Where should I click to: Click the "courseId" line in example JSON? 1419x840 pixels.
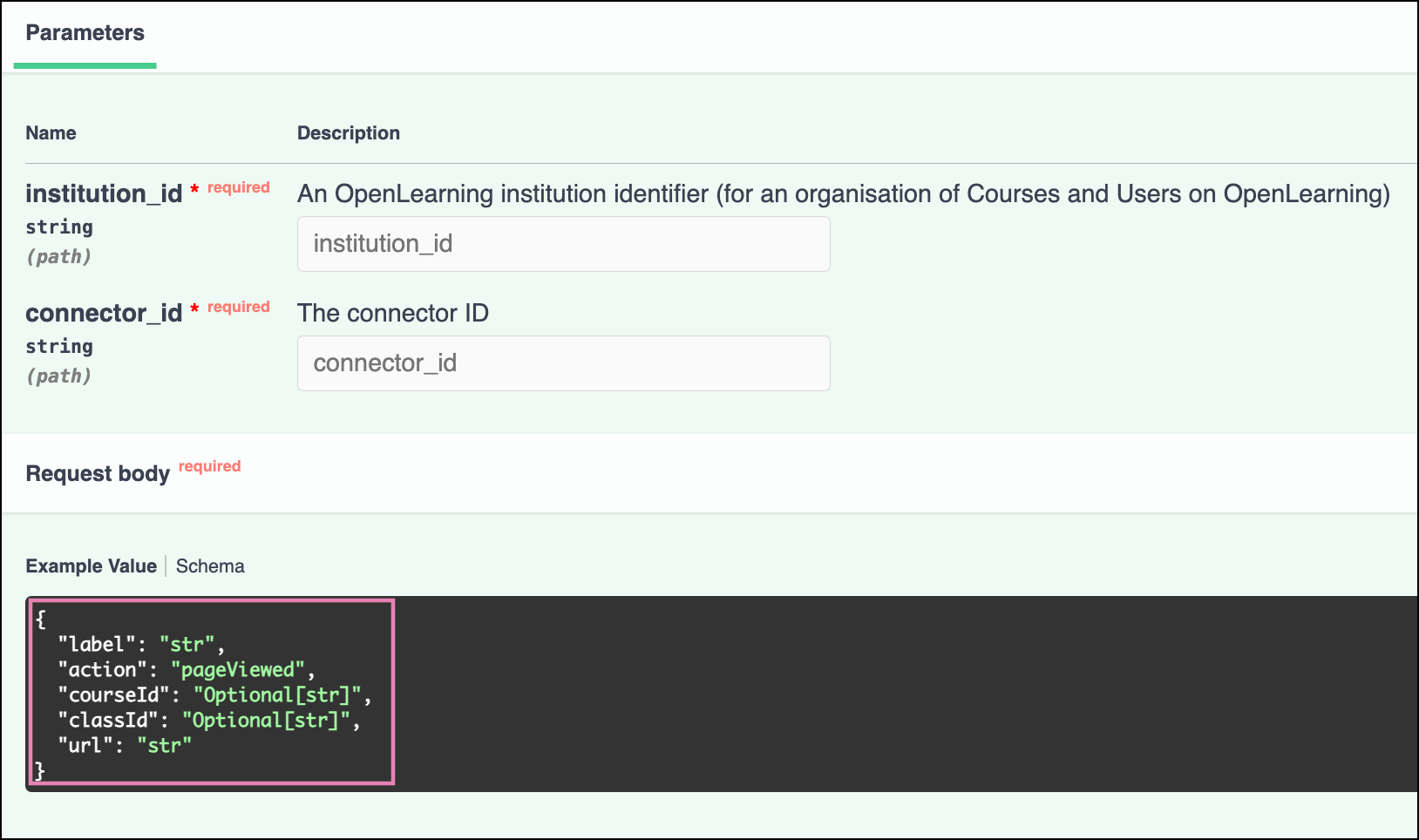click(214, 695)
